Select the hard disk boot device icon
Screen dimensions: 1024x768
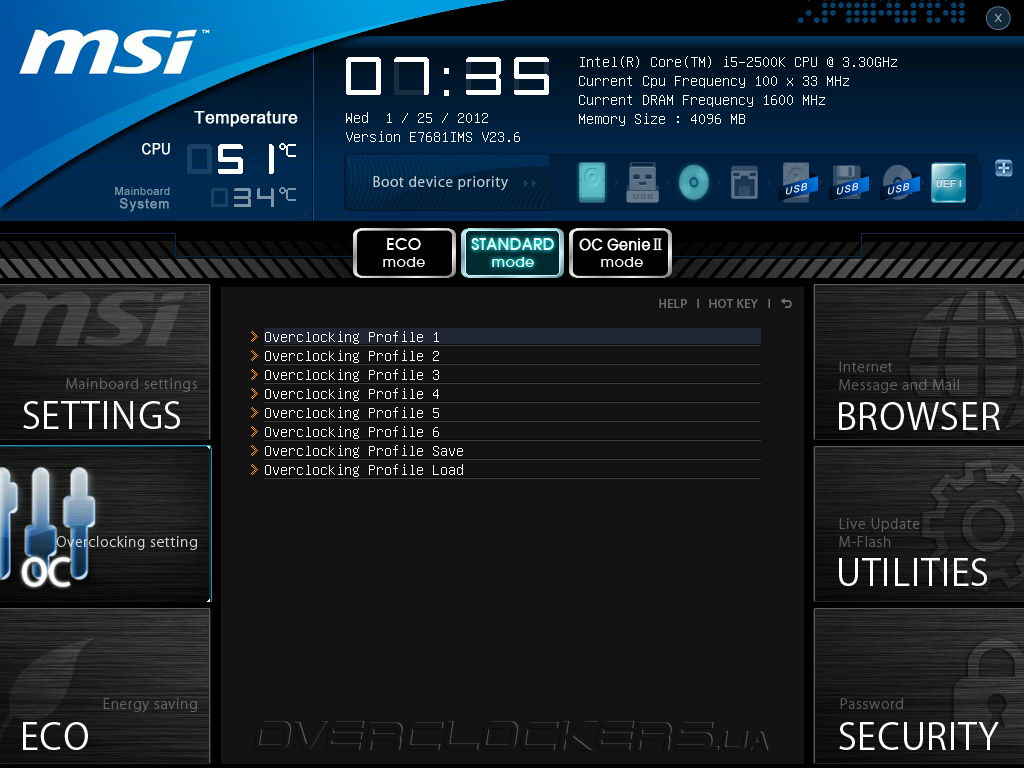pyautogui.click(x=592, y=182)
